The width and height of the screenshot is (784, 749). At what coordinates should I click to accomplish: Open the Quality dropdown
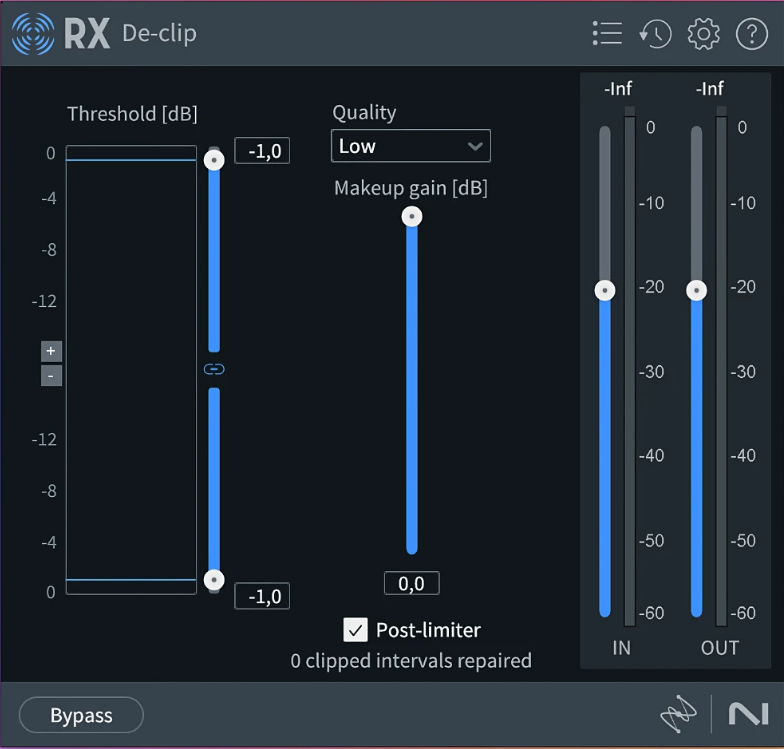(410, 146)
